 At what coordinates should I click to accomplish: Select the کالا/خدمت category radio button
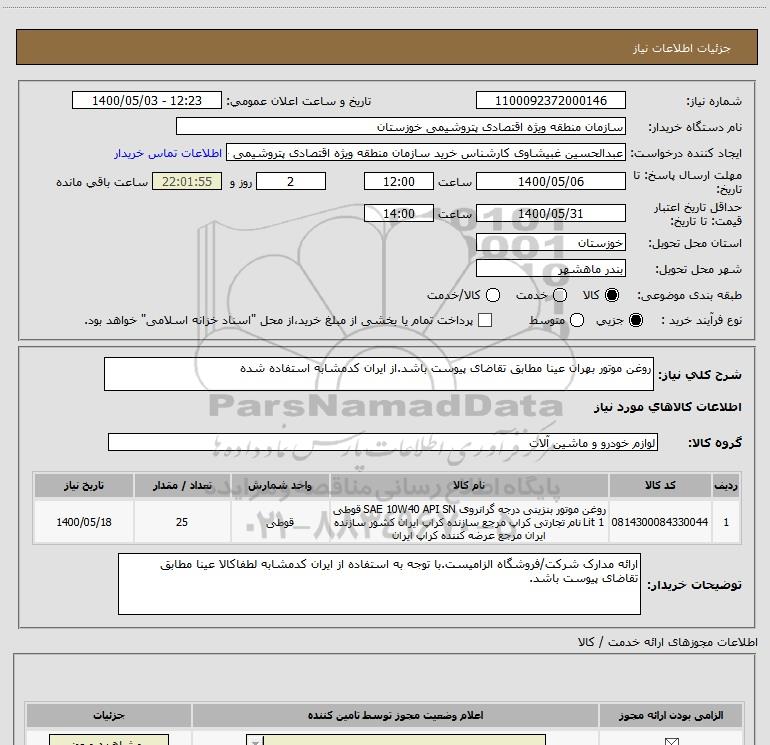tap(493, 295)
